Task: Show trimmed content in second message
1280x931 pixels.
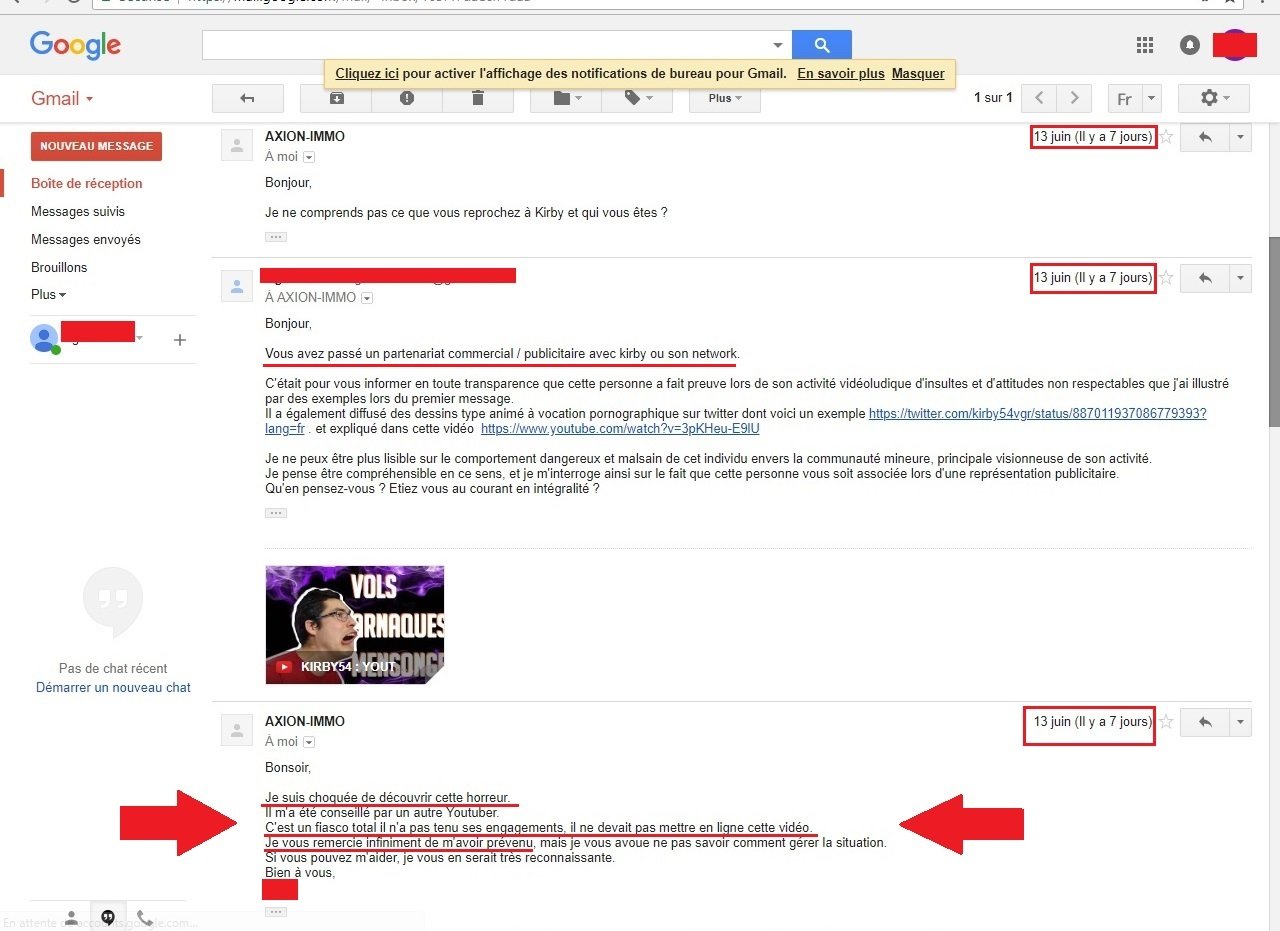Action: [x=276, y=513]
